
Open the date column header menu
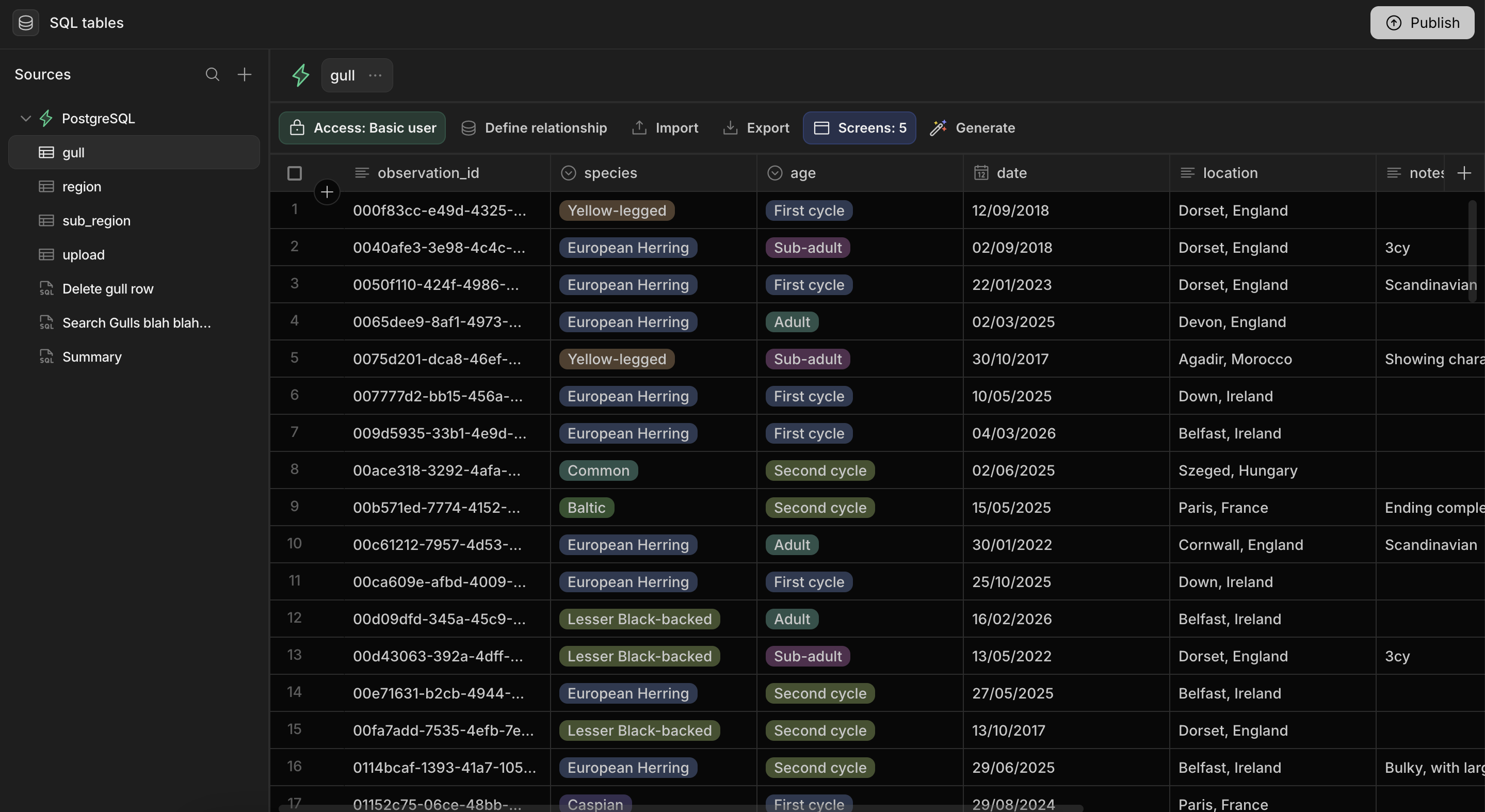pyautogui.click(x=1066, y=173)
